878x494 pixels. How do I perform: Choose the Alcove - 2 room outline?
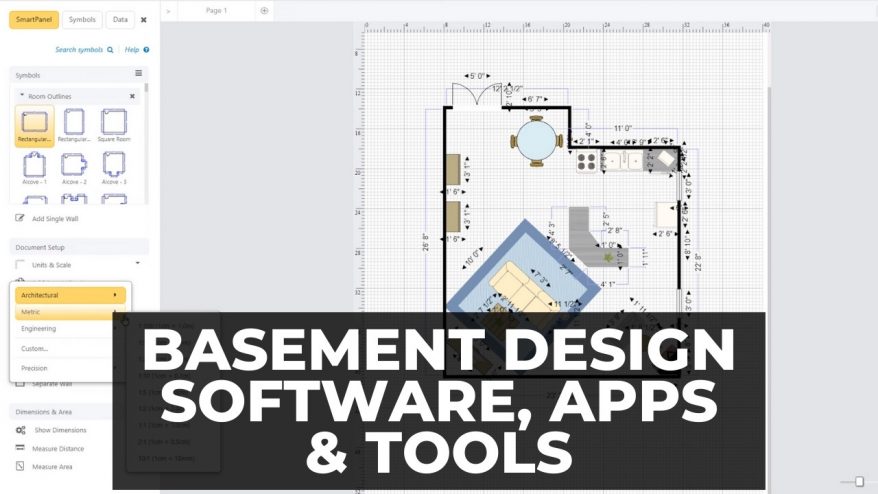(x=74, y=169)
